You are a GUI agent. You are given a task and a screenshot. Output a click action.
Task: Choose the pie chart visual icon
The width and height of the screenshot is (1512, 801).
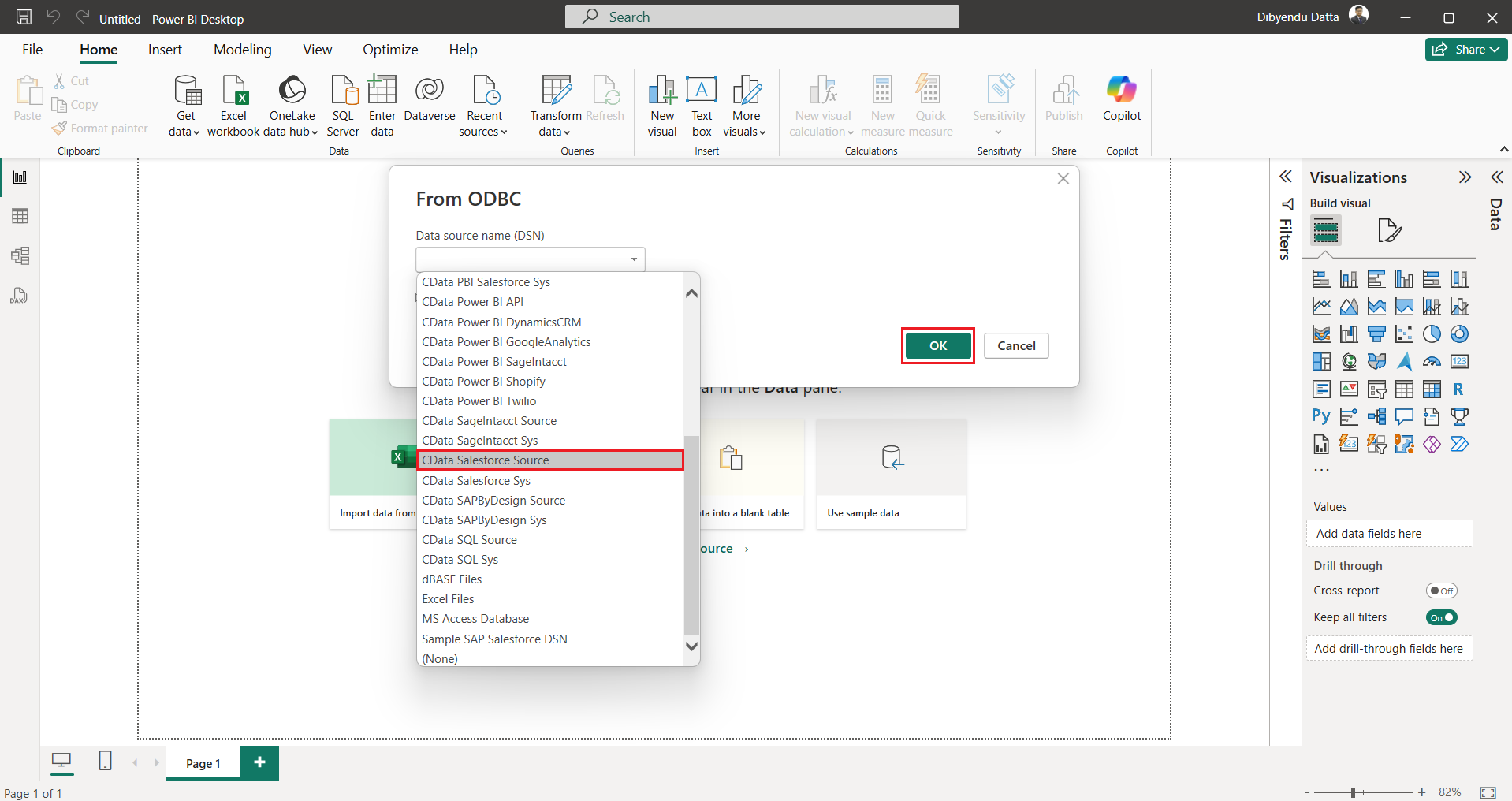coord(1432,334)
